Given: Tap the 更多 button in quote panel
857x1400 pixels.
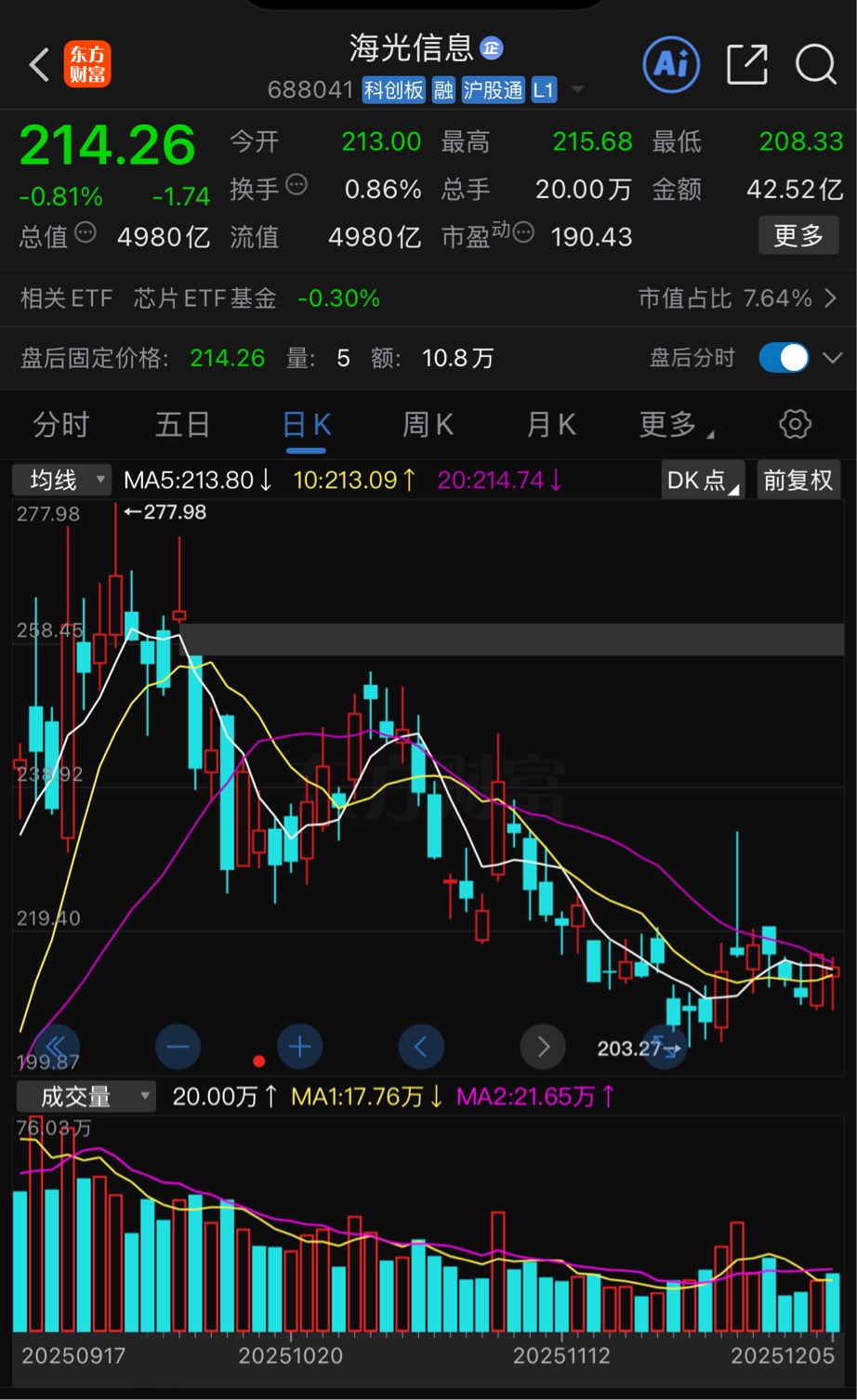Looking at the screenshot, I should click(798, 235).
